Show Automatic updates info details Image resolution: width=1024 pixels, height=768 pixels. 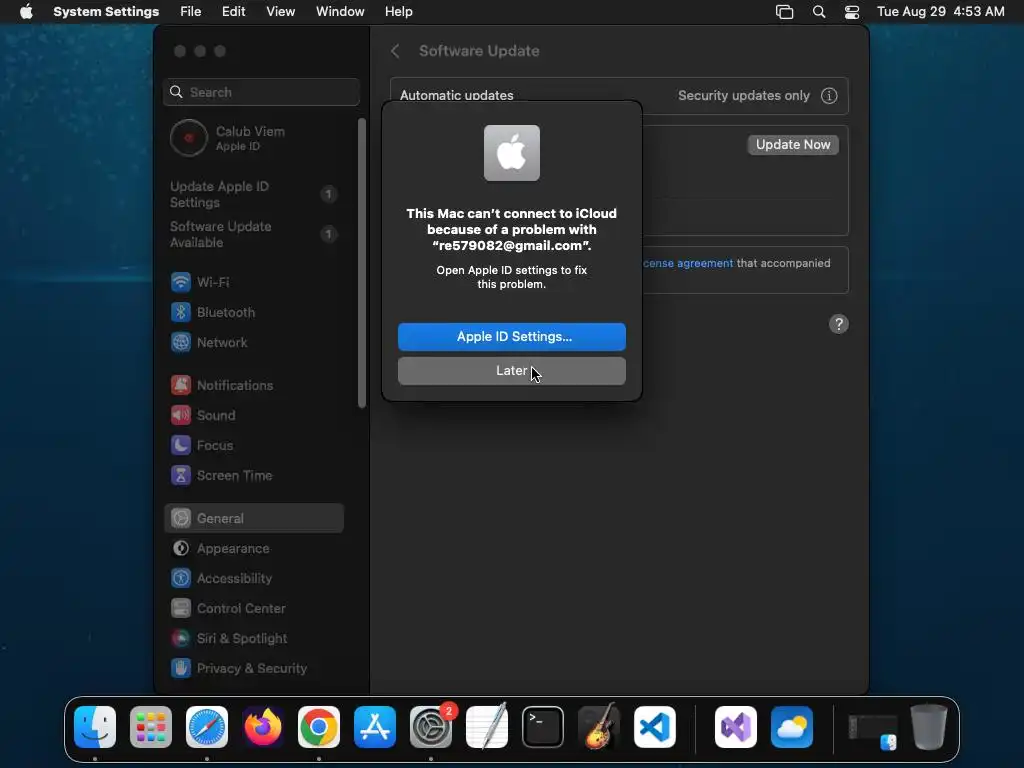829,96
